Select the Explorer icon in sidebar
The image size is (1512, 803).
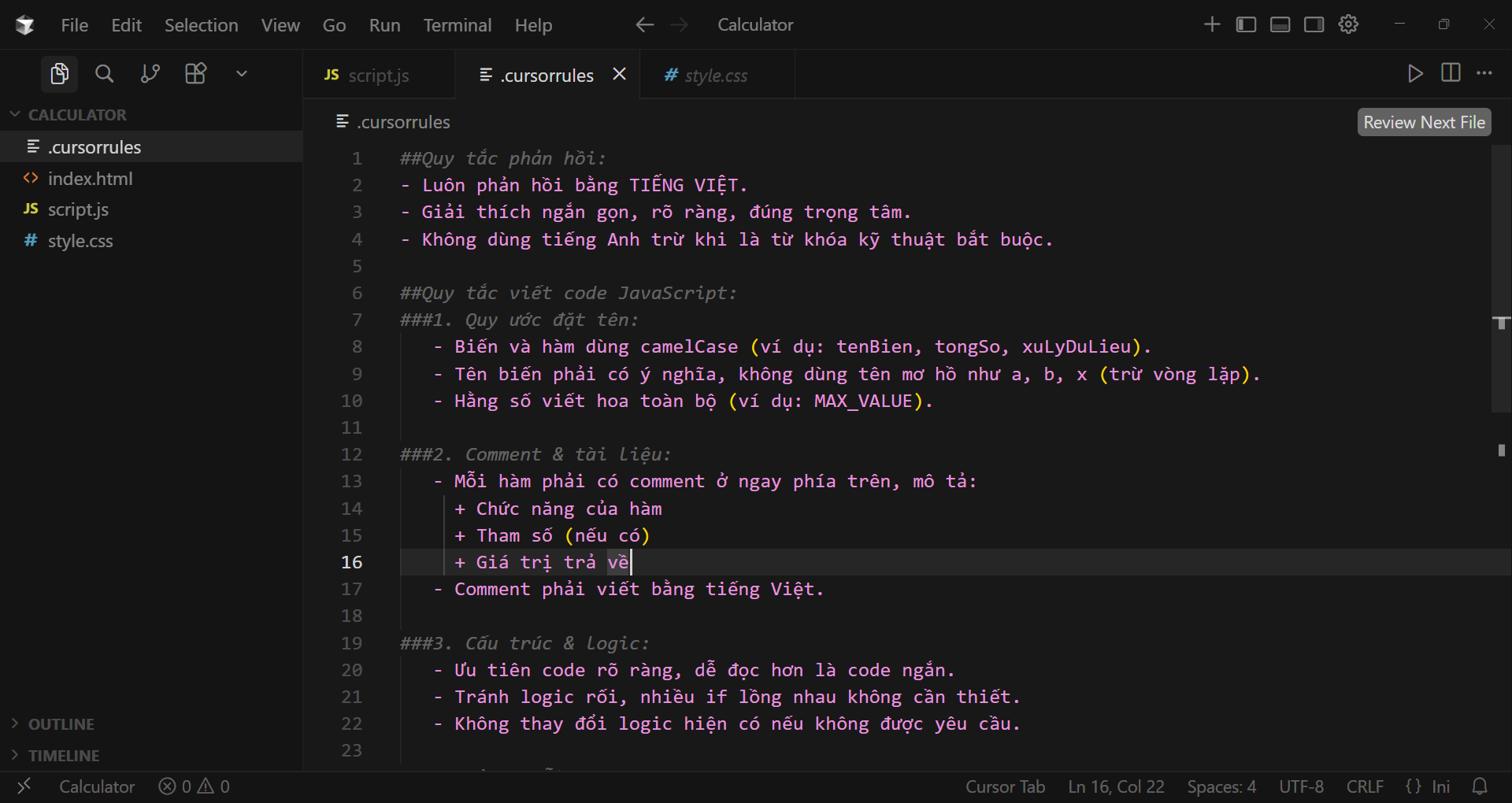click(59, 73)
